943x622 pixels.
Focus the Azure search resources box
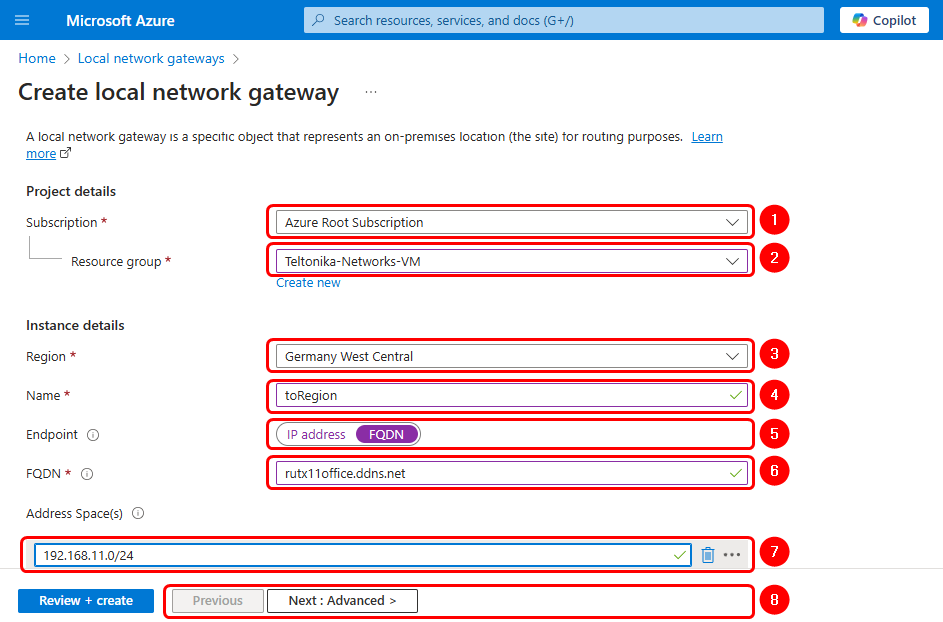(564, 20)
